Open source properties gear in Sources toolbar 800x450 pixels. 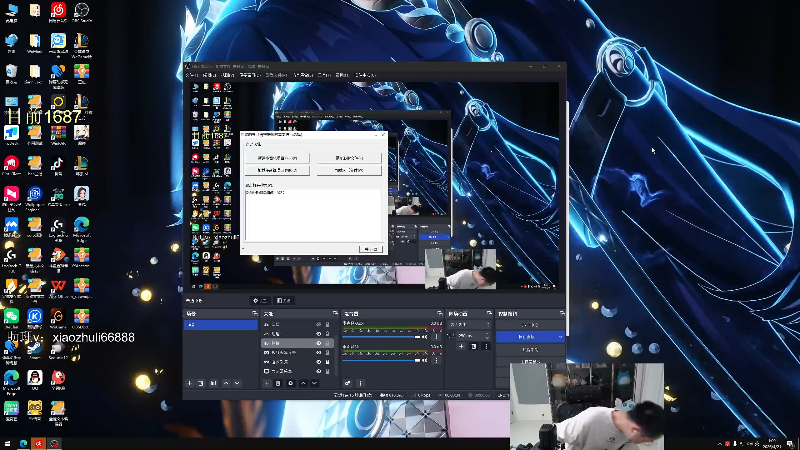pyautogui.click(x=291, y=383)
